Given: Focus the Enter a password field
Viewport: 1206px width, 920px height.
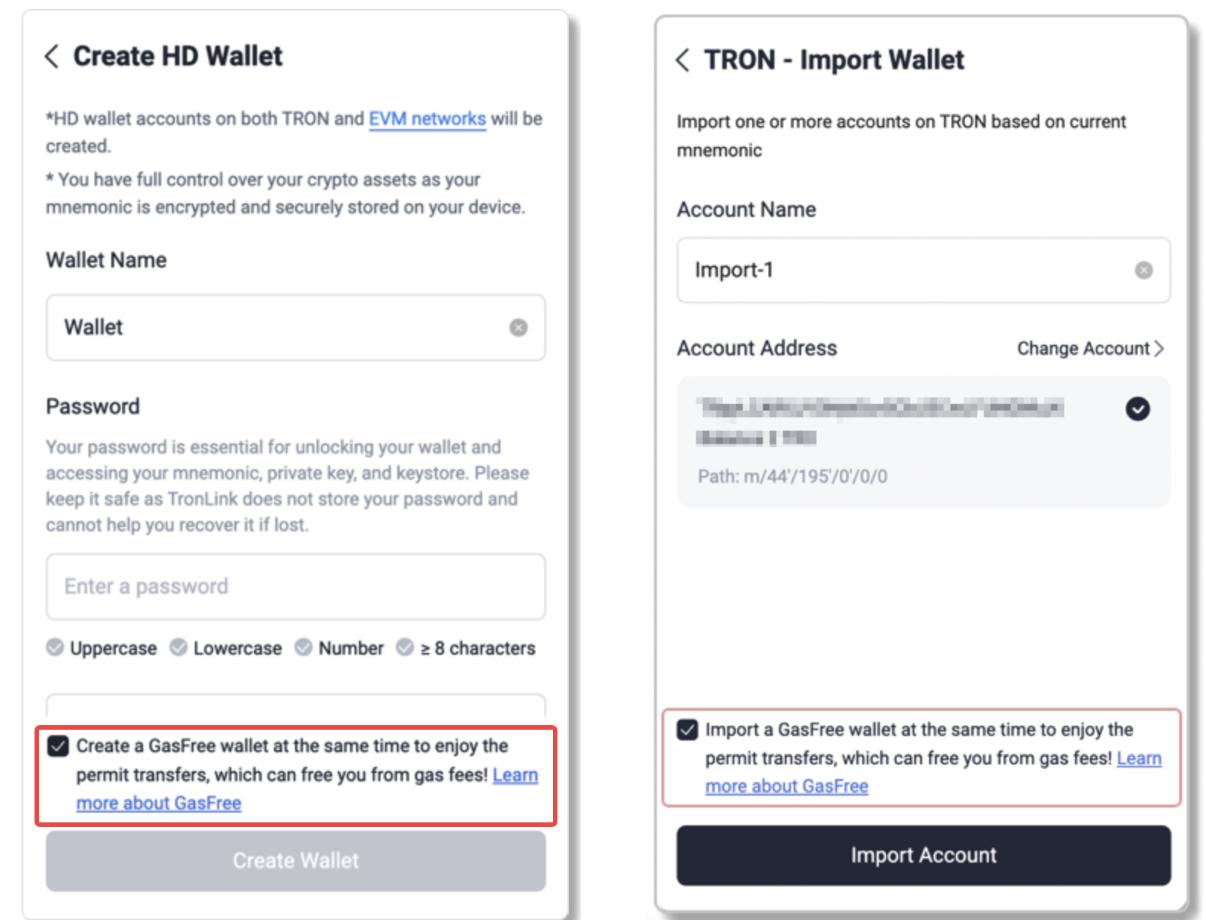Looking at the screenshot, I should [295, 587].
